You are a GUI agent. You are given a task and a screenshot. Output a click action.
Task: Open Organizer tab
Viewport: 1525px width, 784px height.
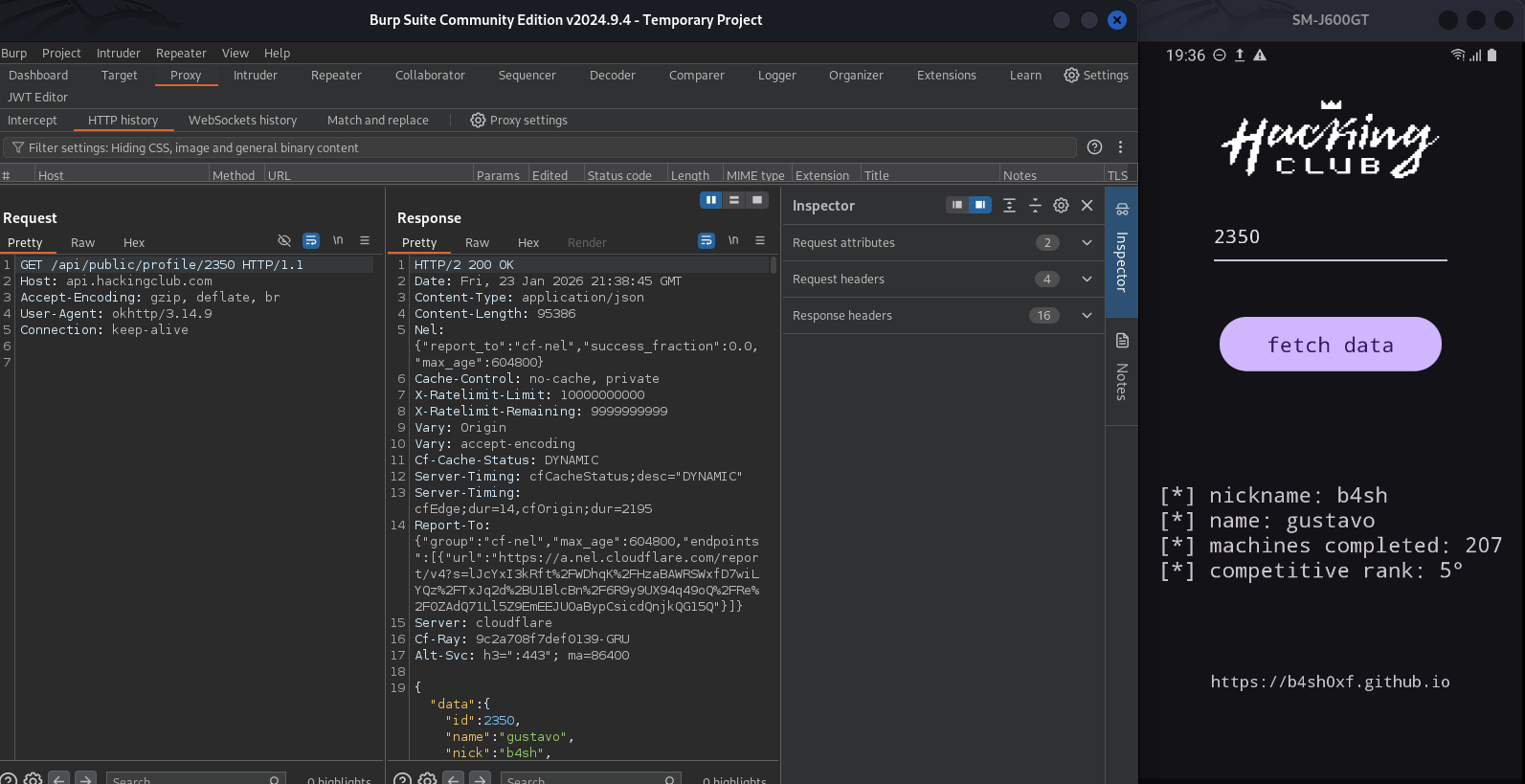(x=856, y=75)
